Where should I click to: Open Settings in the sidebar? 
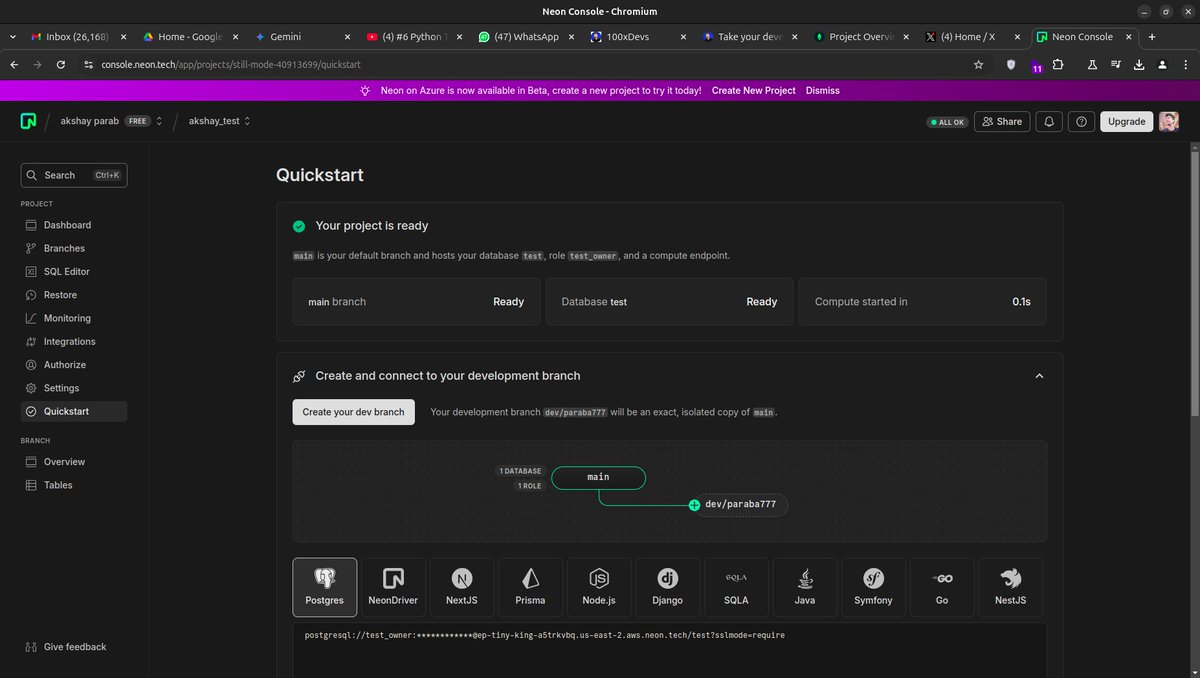point(74,388)
